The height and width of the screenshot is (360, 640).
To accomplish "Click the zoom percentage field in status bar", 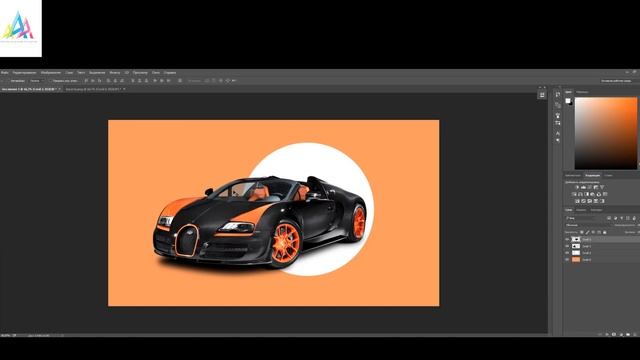I will point(5,335).
